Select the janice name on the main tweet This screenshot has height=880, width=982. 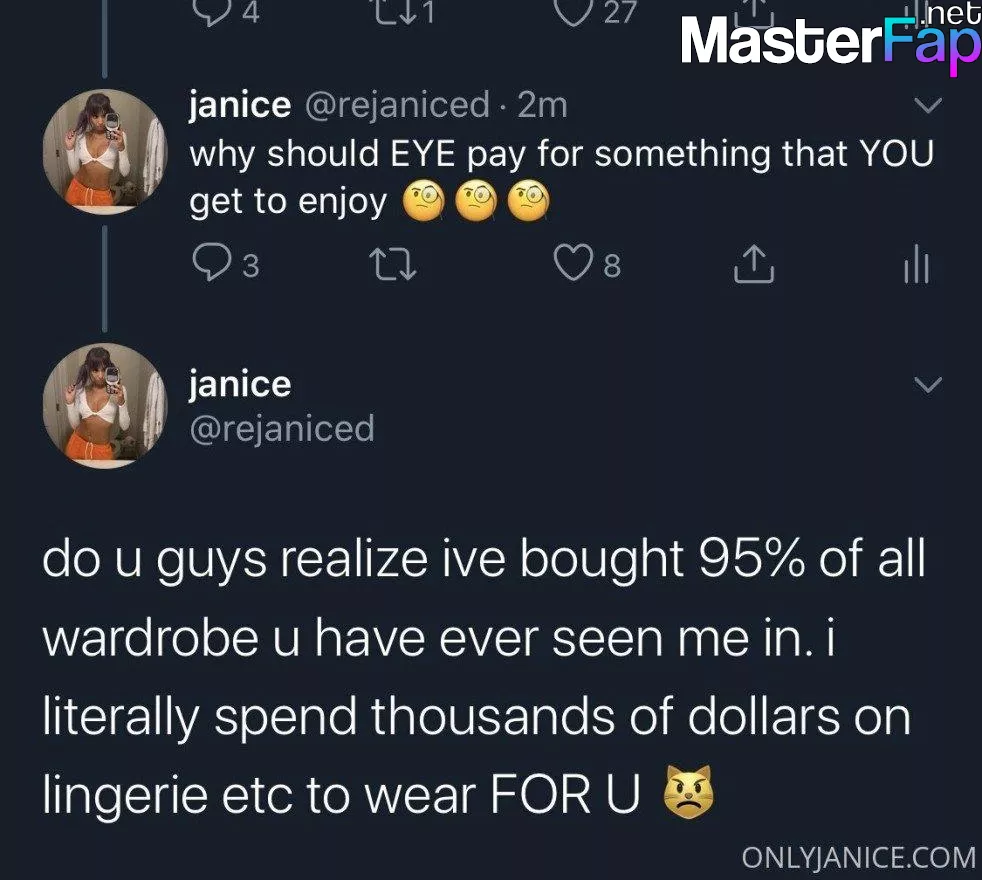click(x=240, y=384)
